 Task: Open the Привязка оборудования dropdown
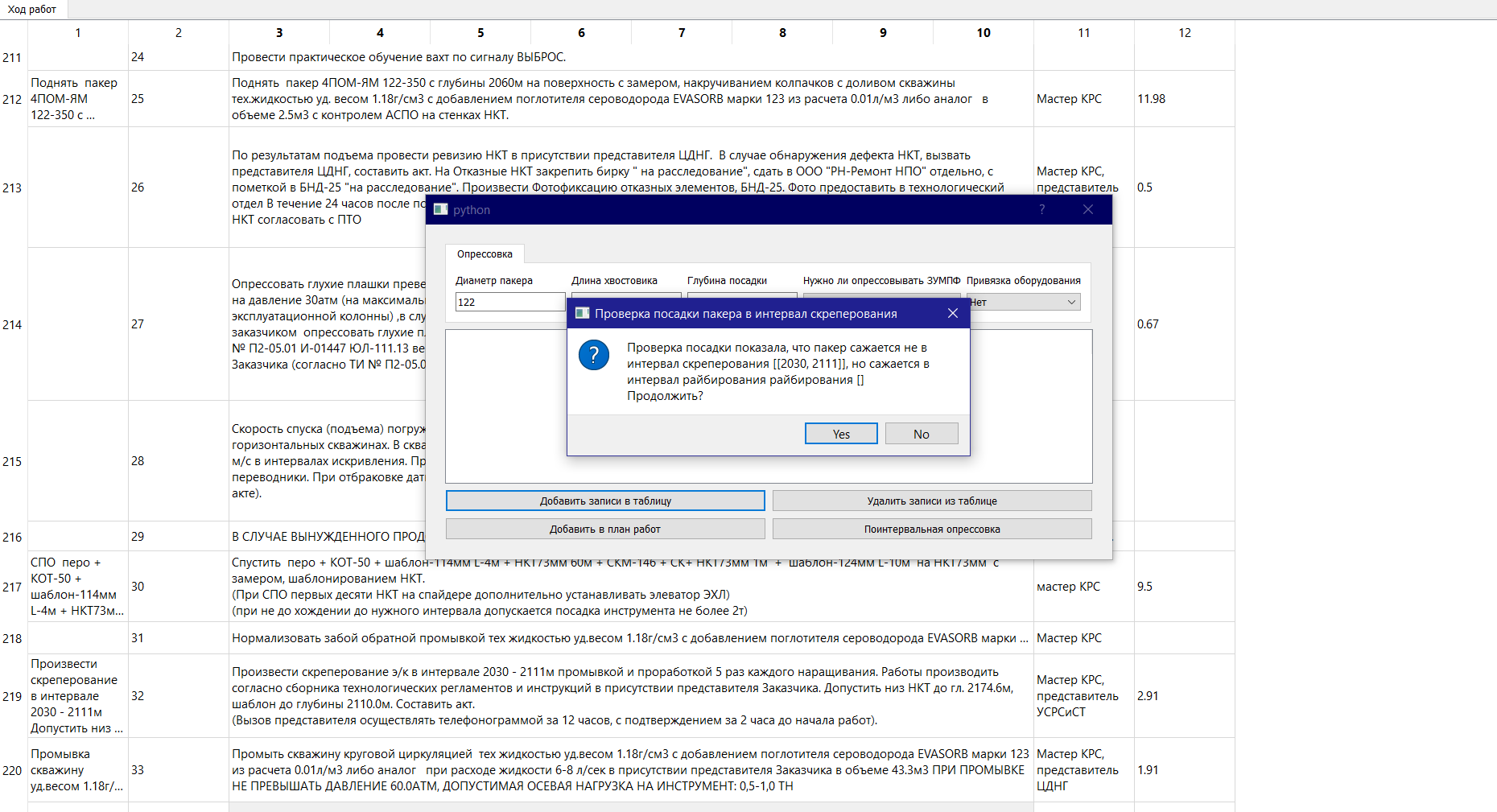[1024, 302]
